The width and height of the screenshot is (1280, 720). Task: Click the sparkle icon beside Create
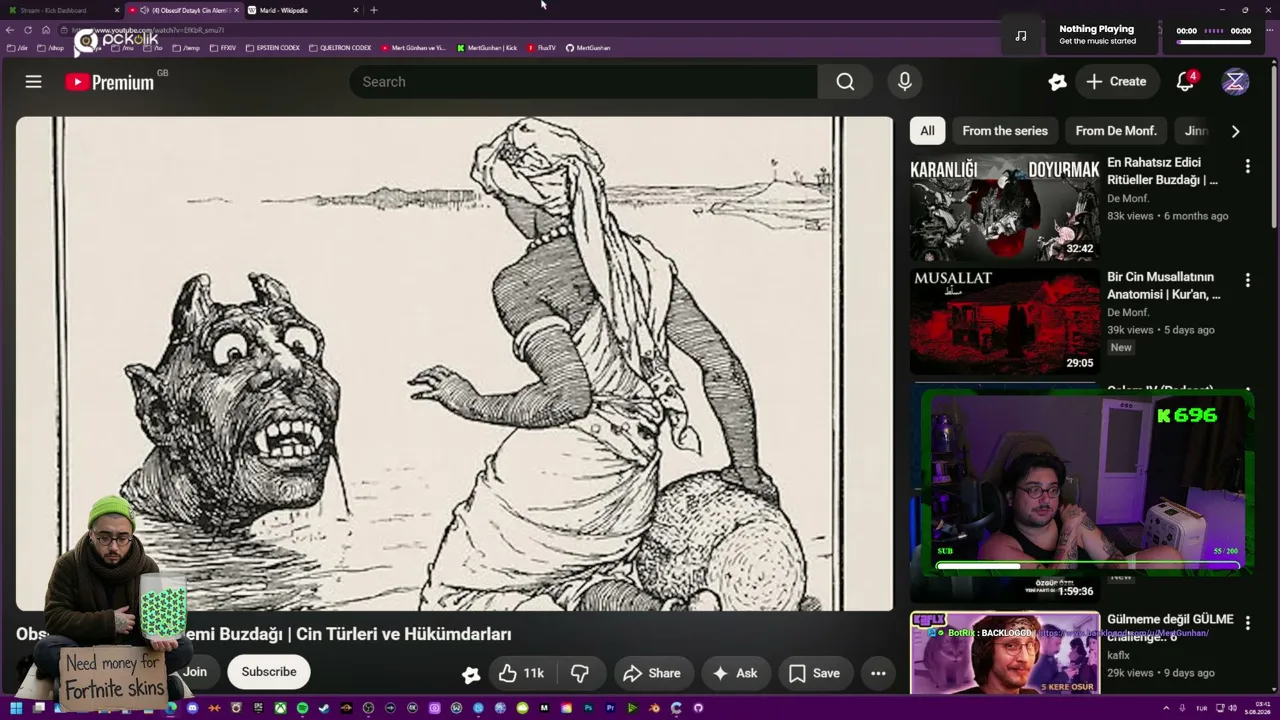[x=1057, y=82]
